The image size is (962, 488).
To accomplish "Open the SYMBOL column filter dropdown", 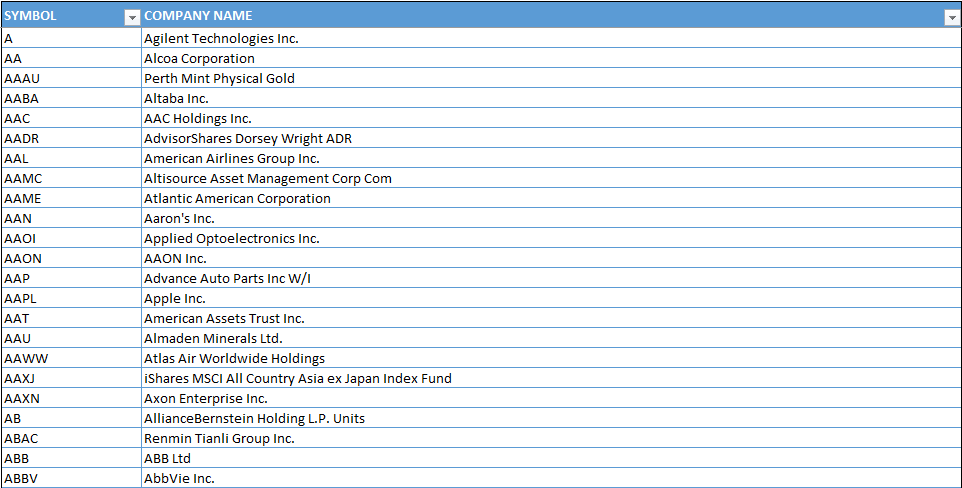I will [x=133, y=18].
